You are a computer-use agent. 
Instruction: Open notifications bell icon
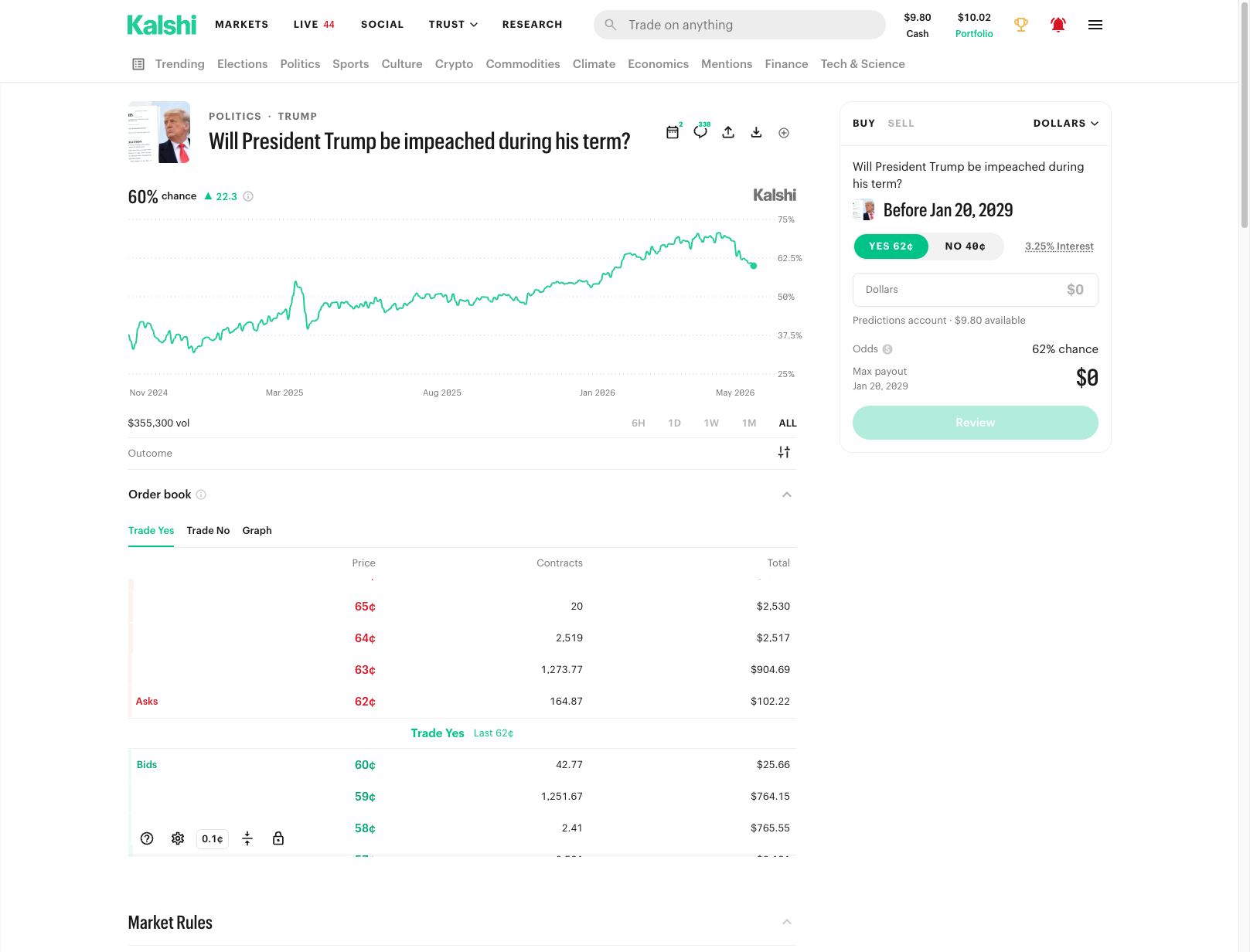coord(1058,25)
